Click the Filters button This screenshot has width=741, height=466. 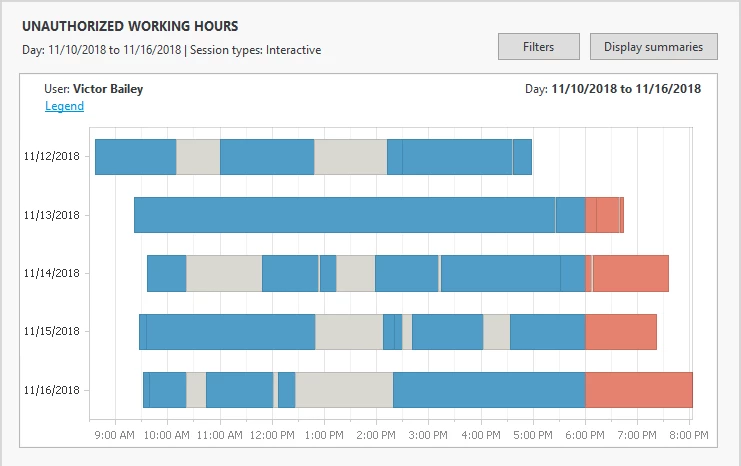coord(539,47)
